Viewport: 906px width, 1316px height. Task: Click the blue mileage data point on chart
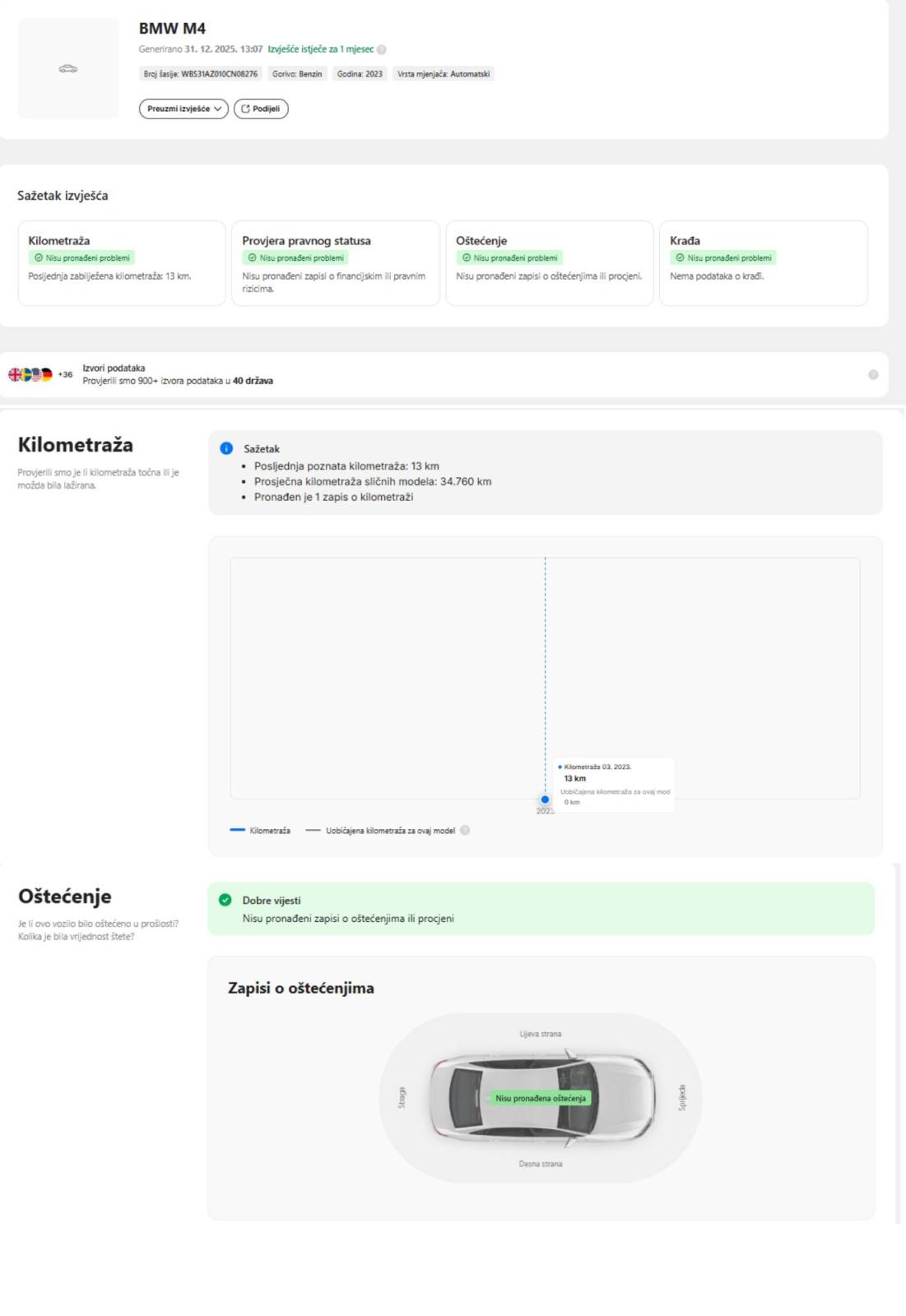point(545,799)
